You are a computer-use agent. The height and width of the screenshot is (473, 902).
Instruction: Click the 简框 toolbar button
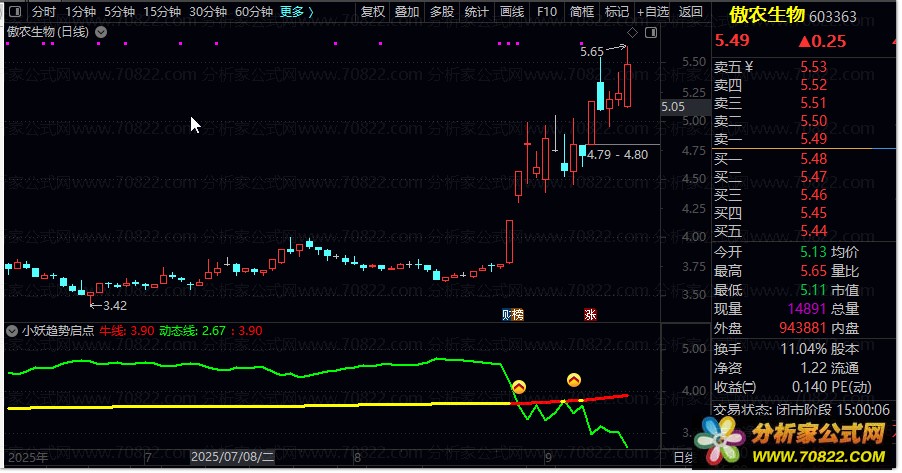coord(582,12)
